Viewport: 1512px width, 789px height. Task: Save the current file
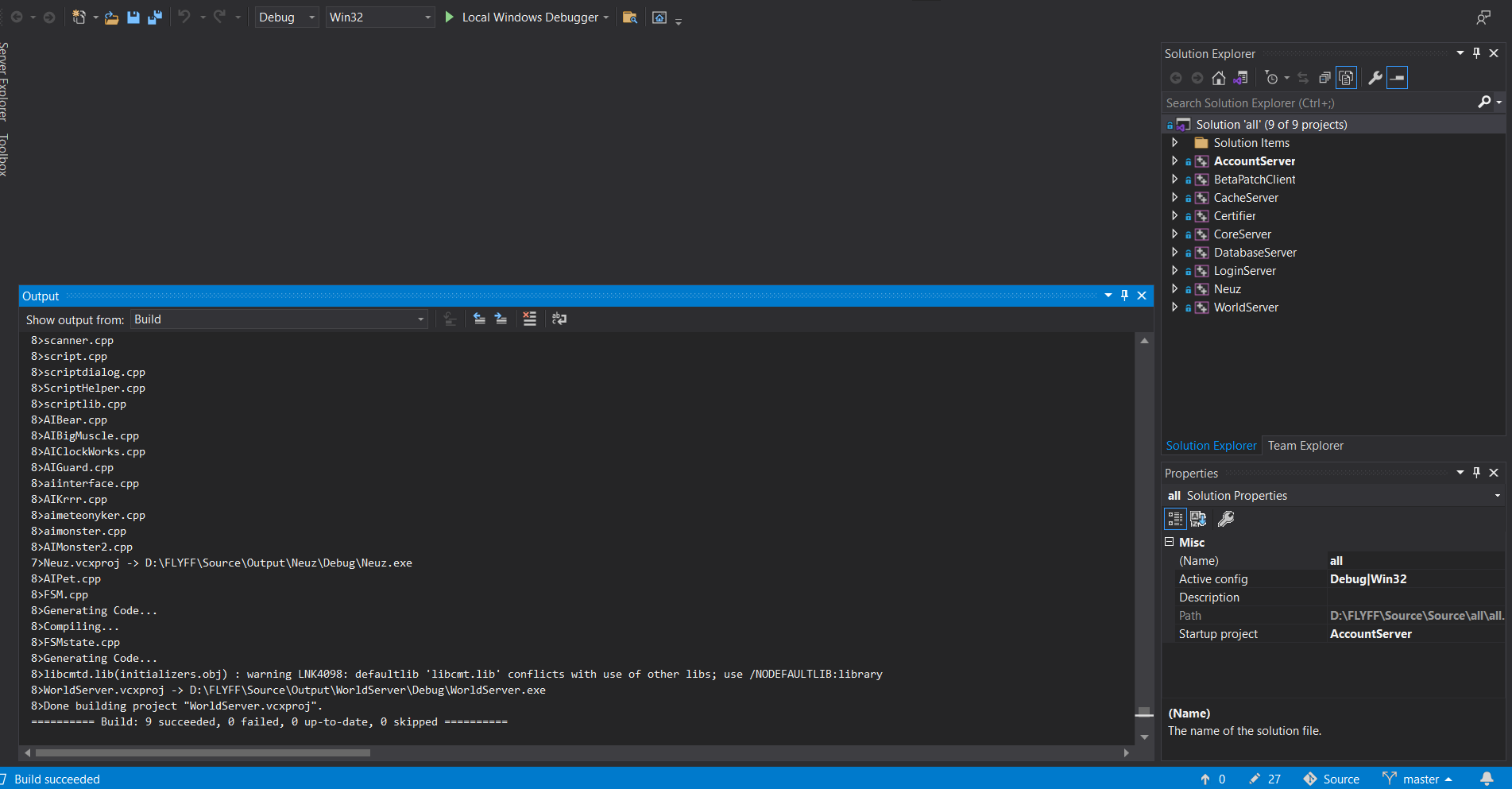(133, 17)
